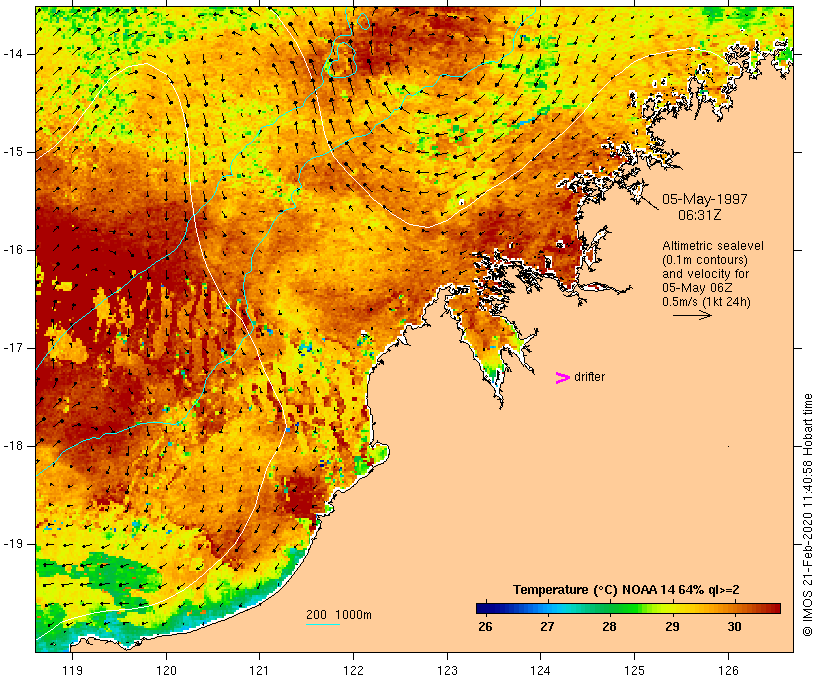The width and height of the screenshot is (820, 680).
Task: Click latitude axis label -18
Action: pyautogui.click(x=13, y=446)
